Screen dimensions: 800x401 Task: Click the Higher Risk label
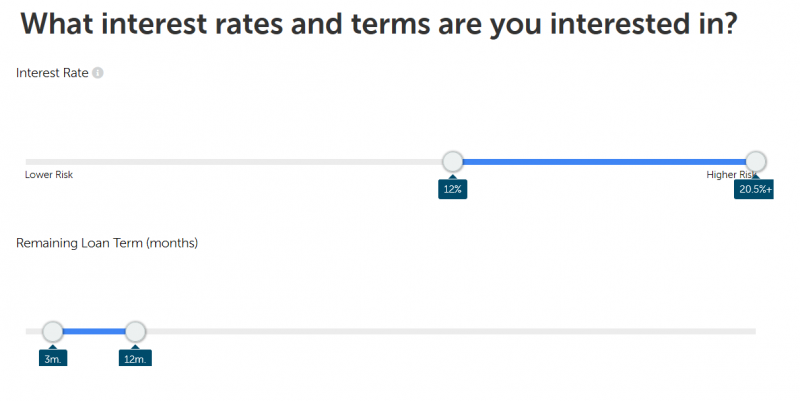[731, 174]
